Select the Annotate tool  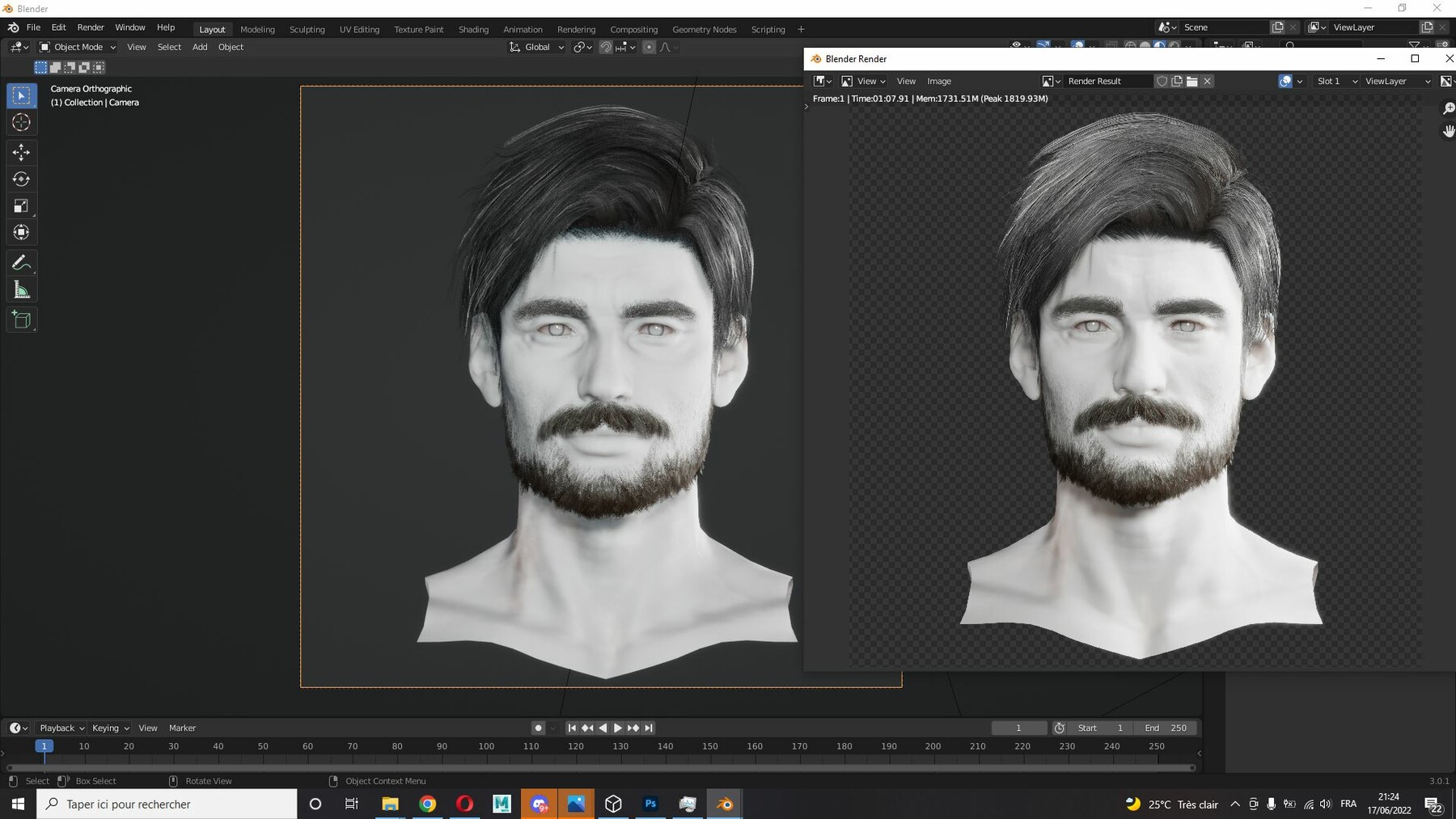pos(22,263)
